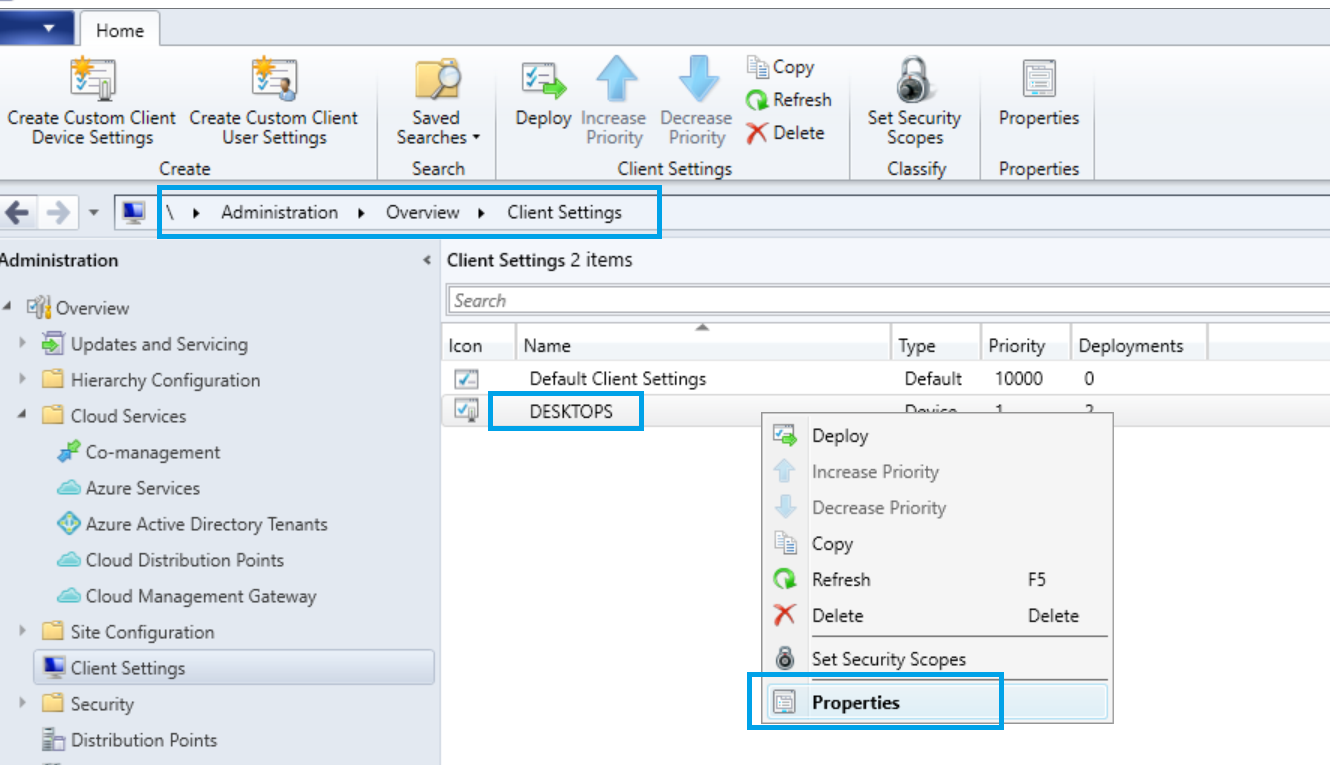1330x765 pixels.
Task: Click the red Delete icon in ribbon
Action: point(758,133)
